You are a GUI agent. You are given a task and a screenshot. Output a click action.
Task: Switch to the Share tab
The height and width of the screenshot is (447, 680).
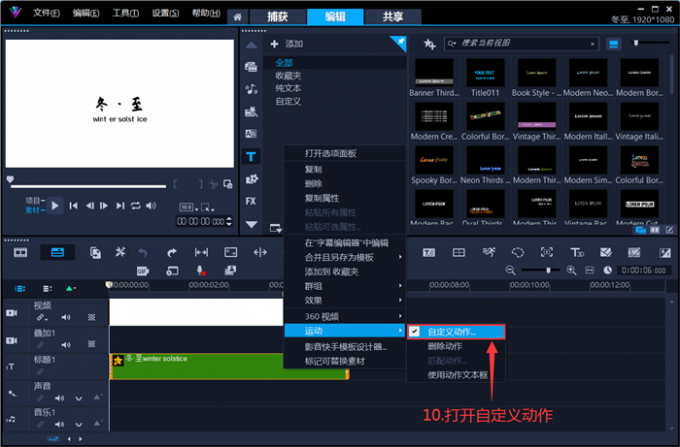pyautogui.click(x=393, y=17)
